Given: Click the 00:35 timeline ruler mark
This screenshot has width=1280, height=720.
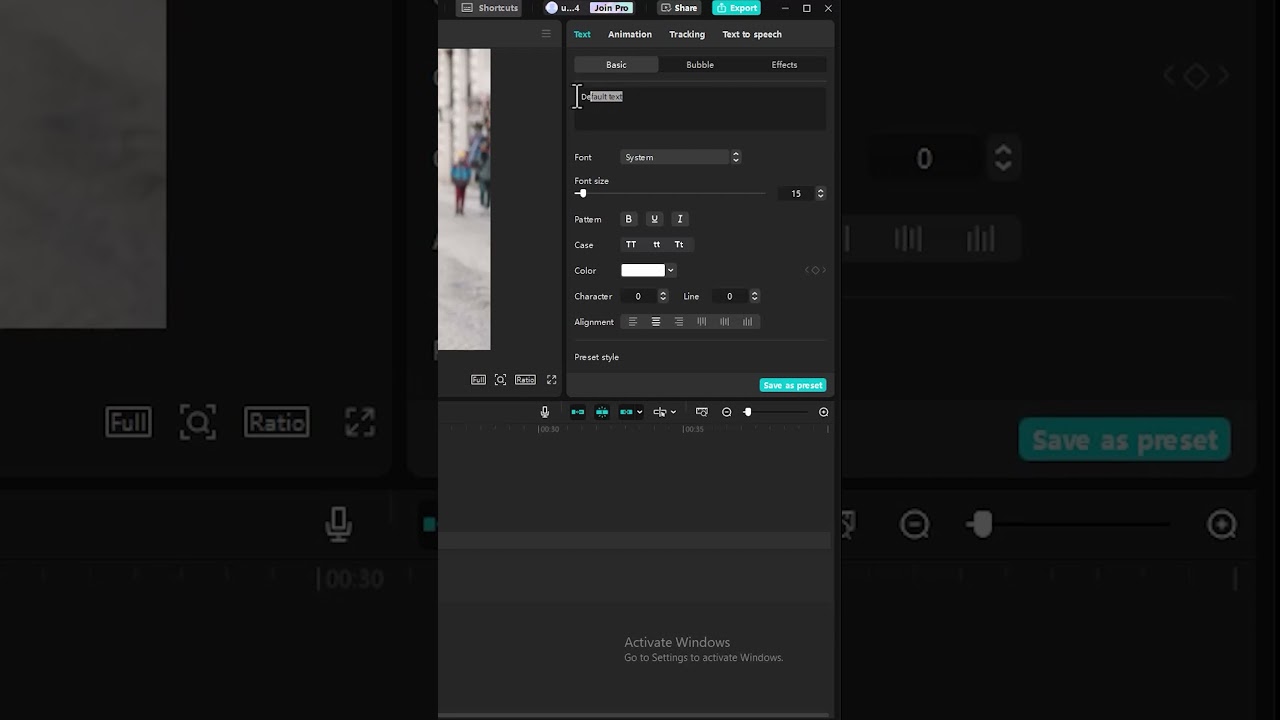Looking at the screenshot, I should 693,429.
